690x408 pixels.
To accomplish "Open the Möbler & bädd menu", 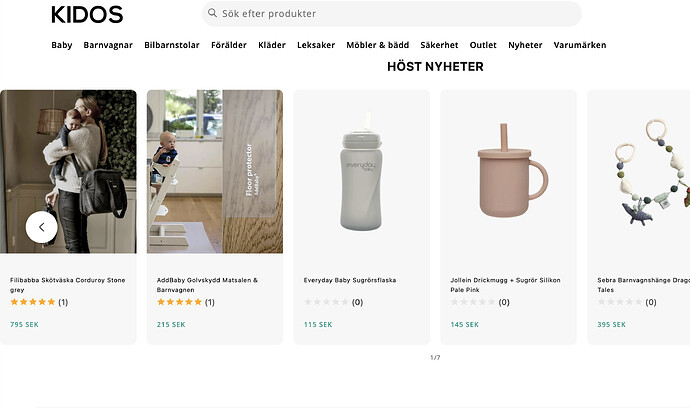I will point(378,45).
